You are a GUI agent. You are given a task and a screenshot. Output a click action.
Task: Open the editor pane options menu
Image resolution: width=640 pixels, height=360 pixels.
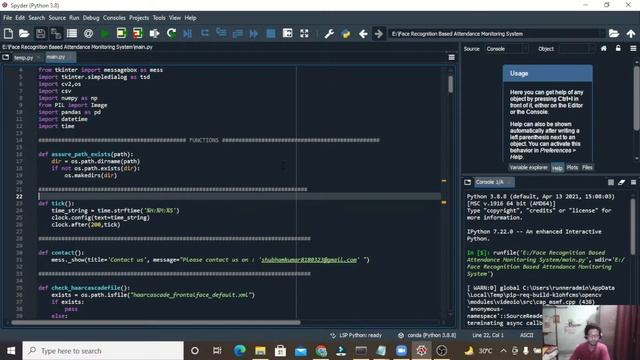451,58
